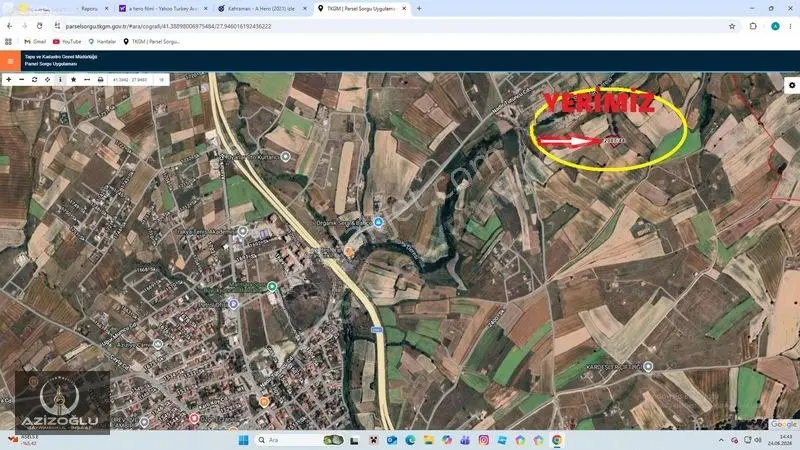Zoom in with the plus tool
800x450 pixels.
tap(9, 80)
